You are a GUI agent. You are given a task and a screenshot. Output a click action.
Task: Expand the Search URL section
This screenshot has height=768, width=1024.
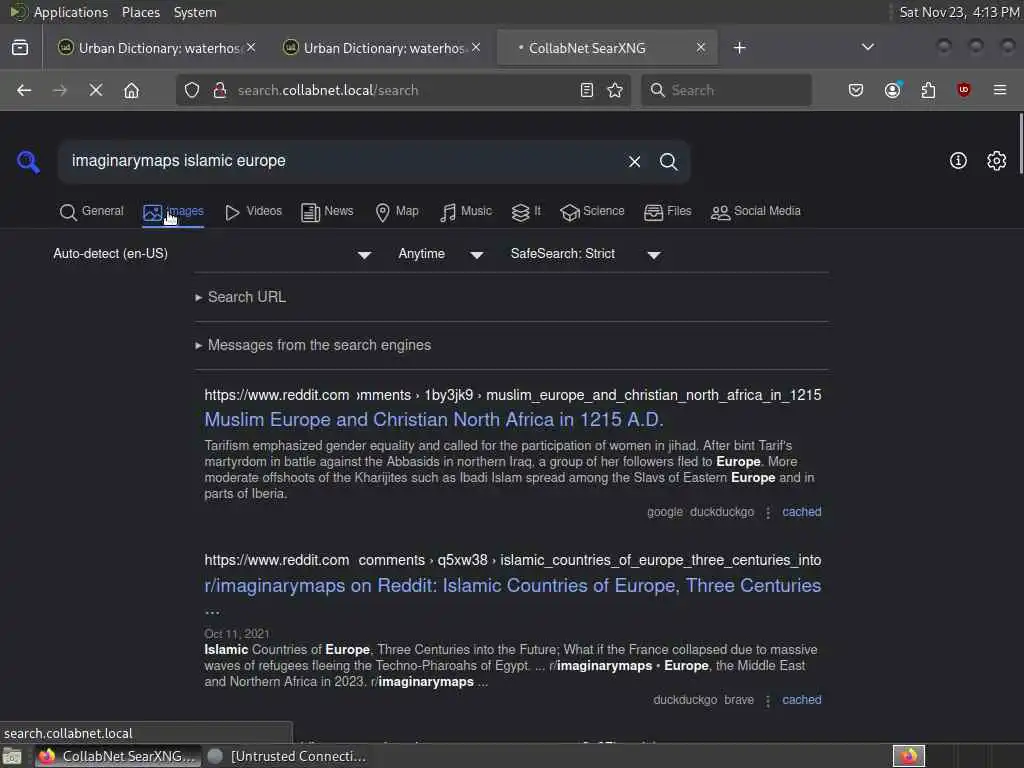[x=240, y=297]
